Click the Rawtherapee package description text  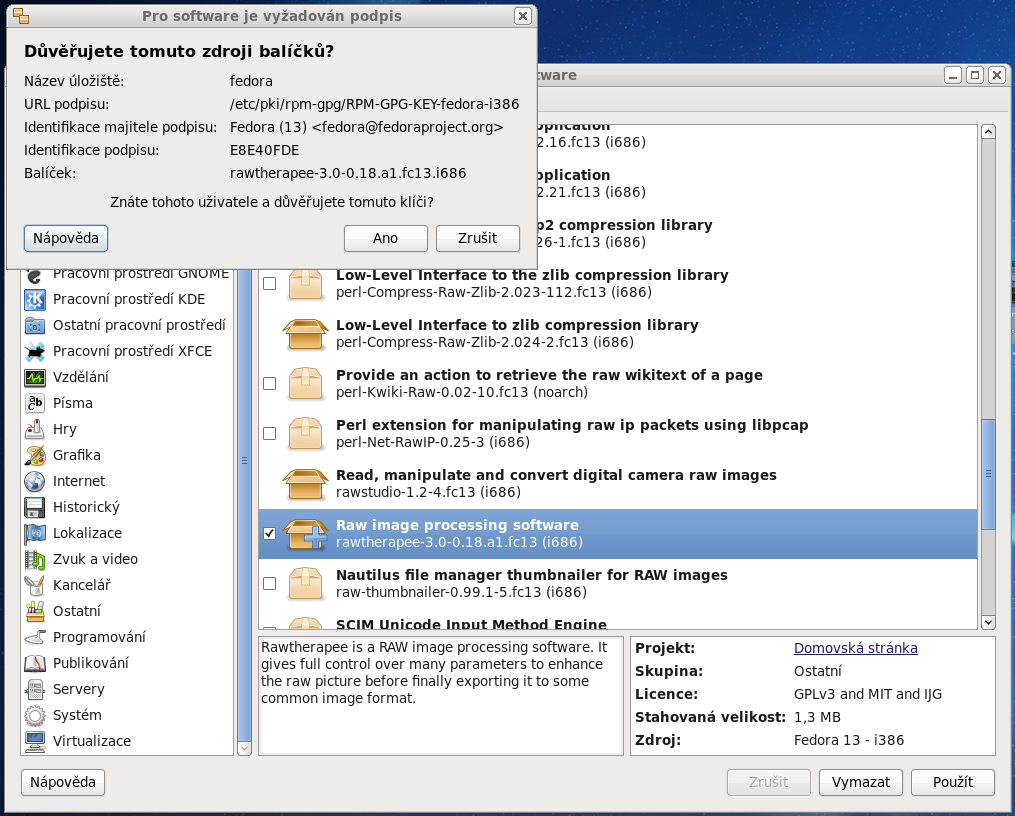click(434, 672)
